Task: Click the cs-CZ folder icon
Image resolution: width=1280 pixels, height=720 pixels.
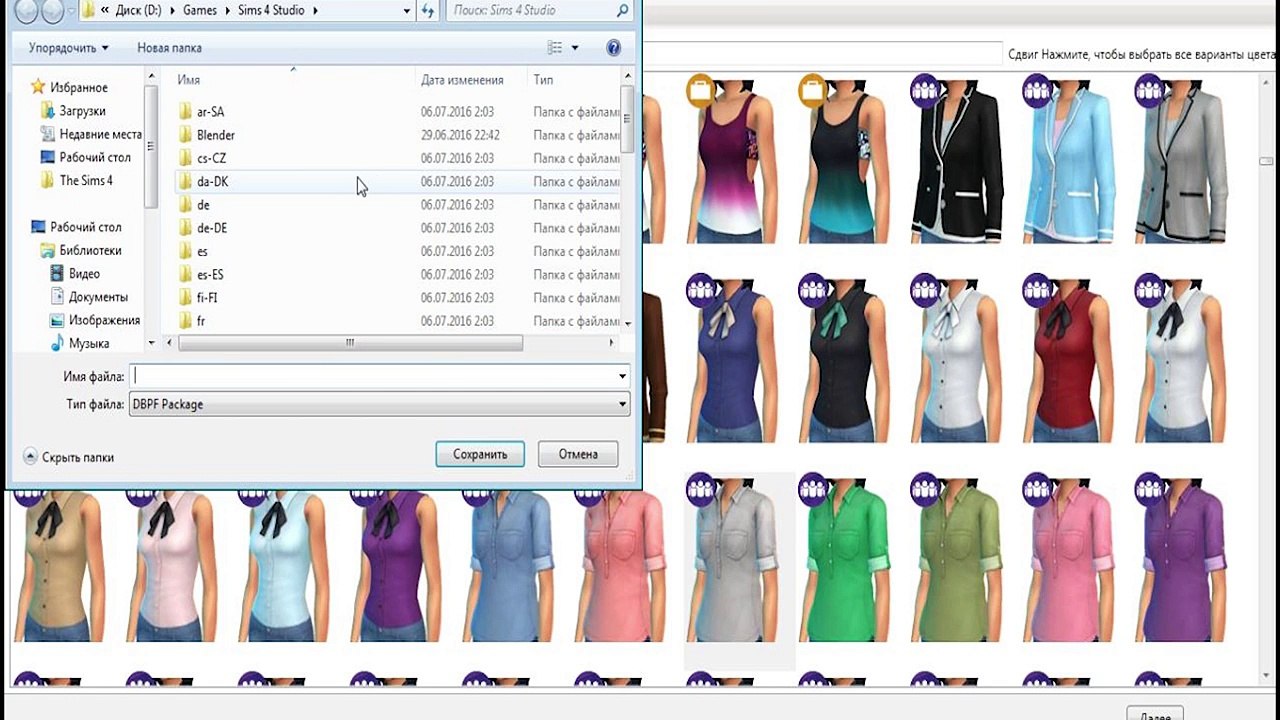Action: [x=185, y=158]
